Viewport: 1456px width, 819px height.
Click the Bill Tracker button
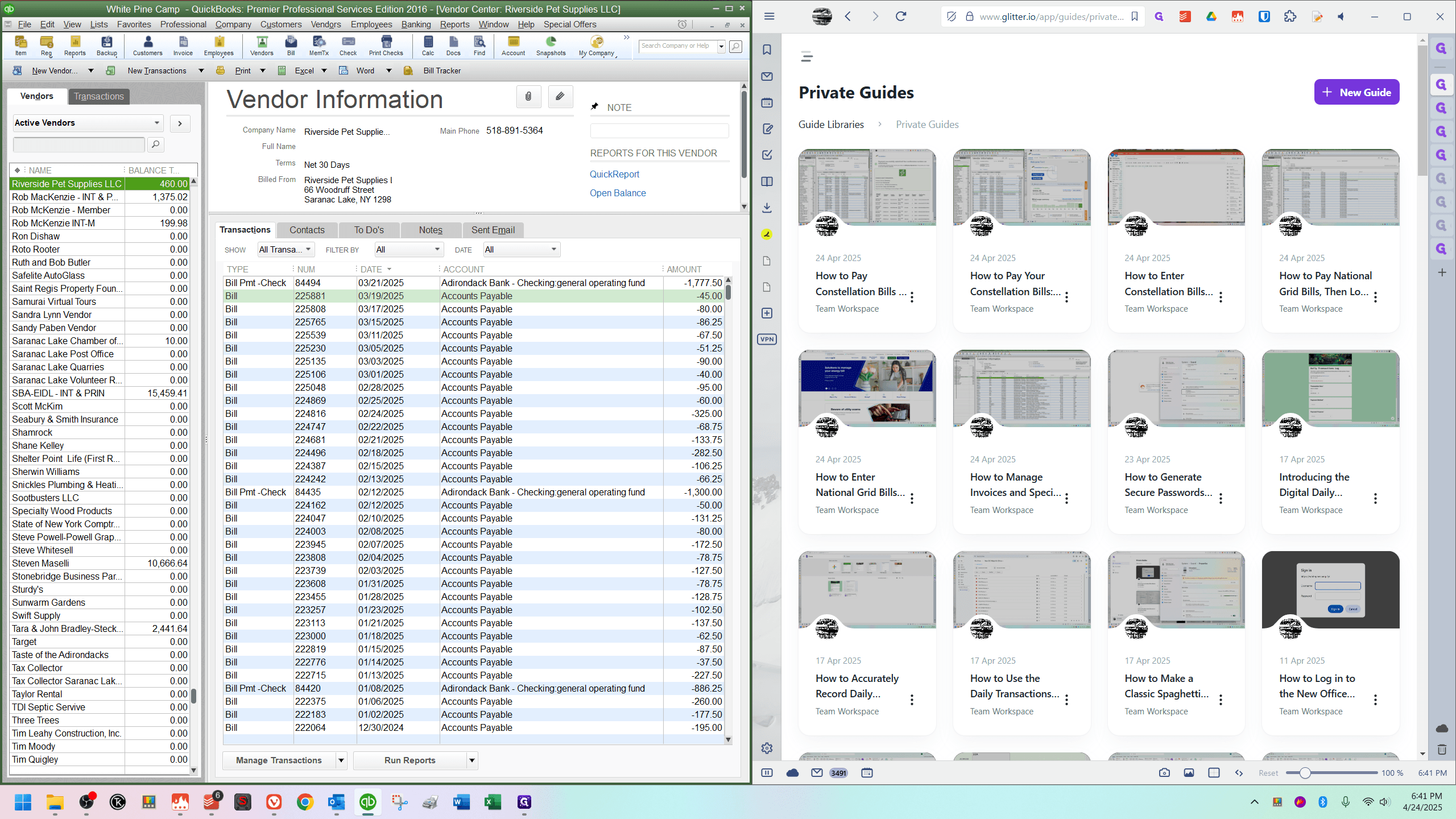tap(433, 71)
